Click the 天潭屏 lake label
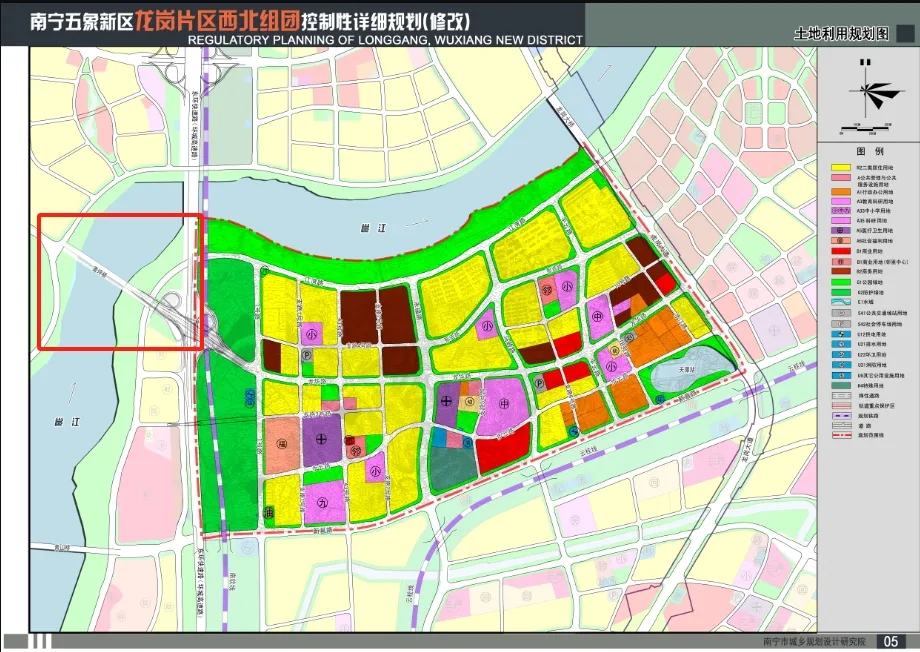This screenshot has height=652, width=920. pyautogui.click(x=686, y=370)
